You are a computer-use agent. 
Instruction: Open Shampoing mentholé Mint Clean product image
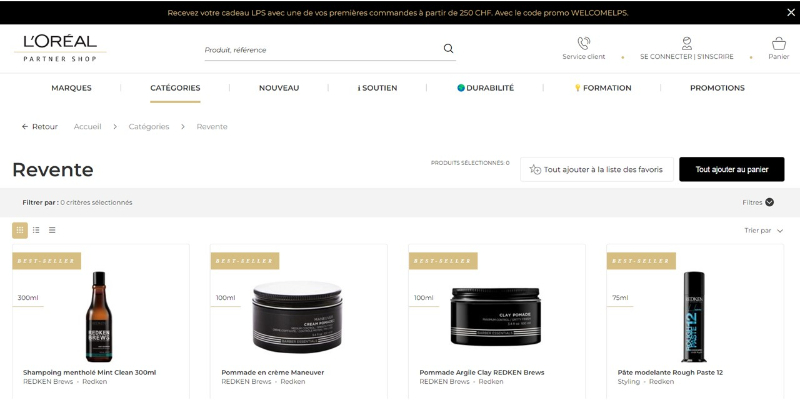99,315
